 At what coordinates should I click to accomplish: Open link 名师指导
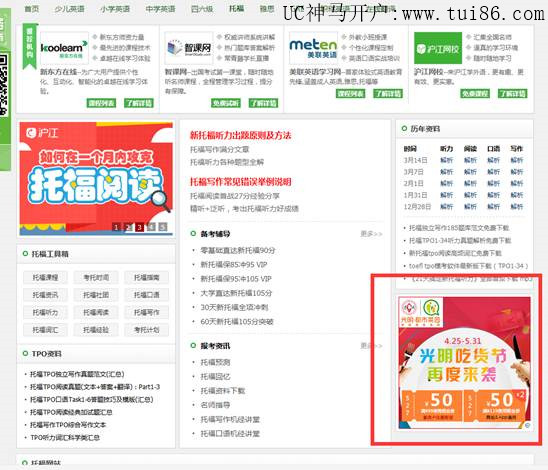(x=215, y=405)
